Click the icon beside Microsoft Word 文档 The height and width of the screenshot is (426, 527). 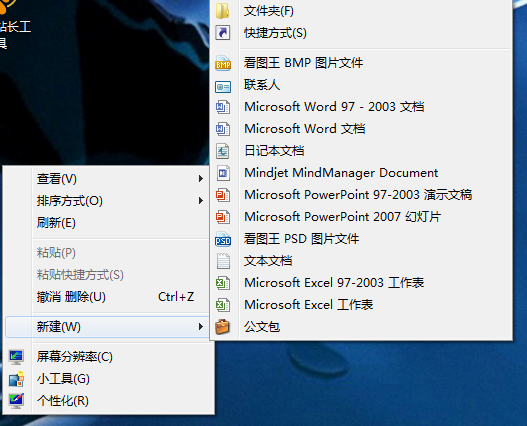pos(223,129)
